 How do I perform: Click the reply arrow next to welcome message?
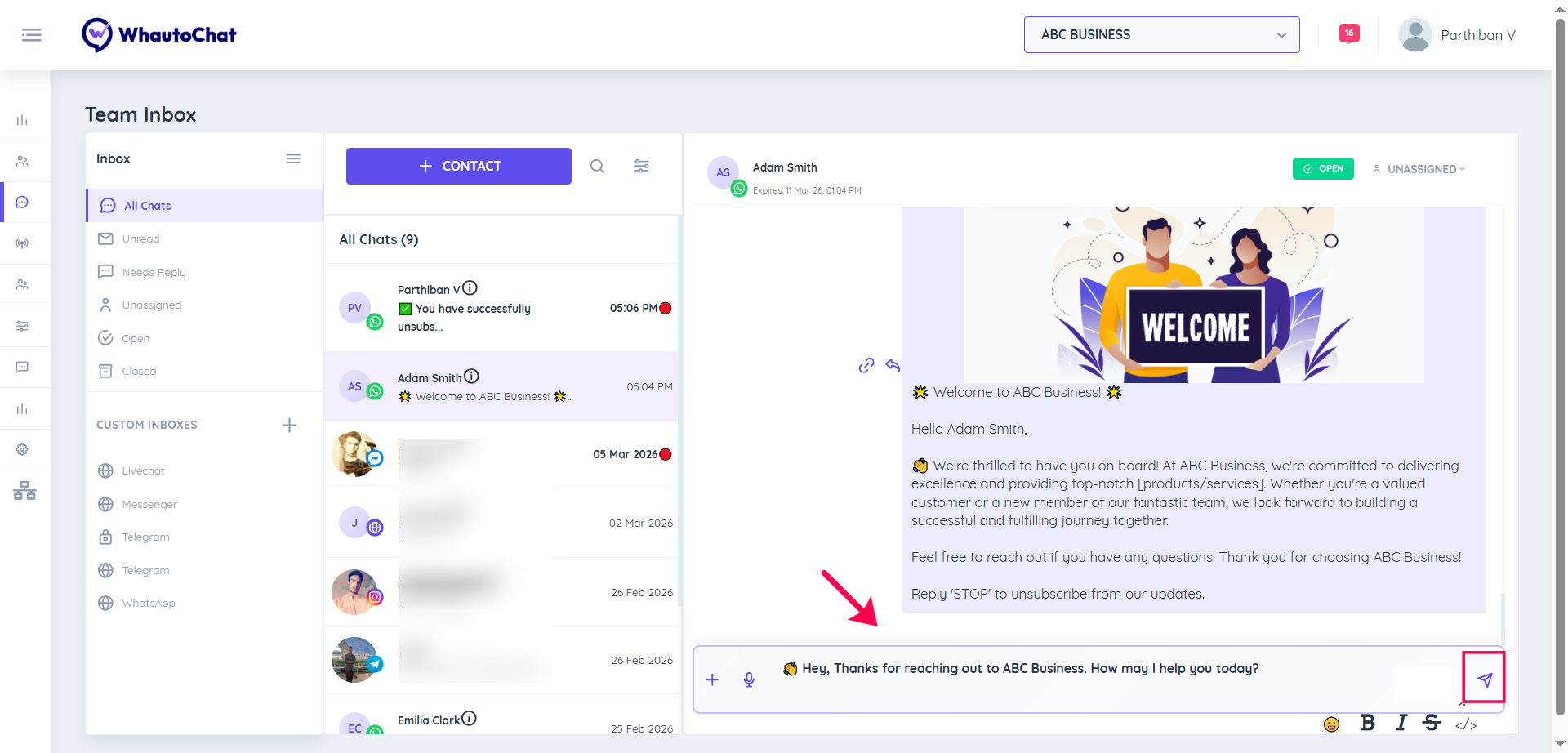[893, 366]
